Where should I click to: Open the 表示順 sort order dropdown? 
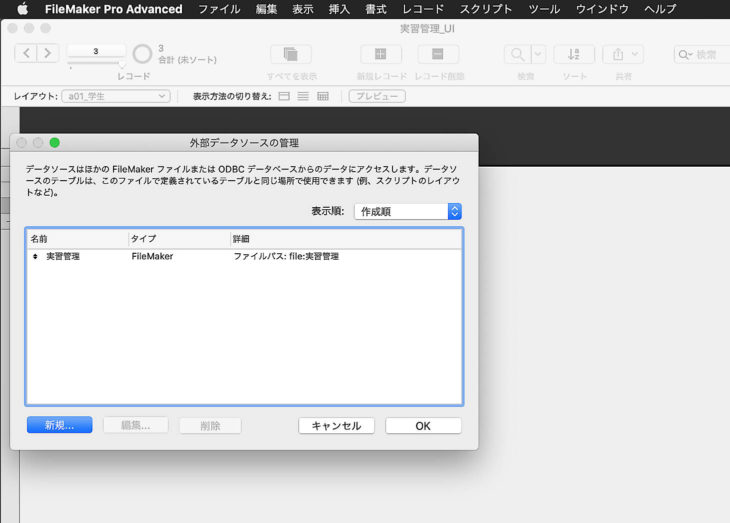click(x=408, y=211)
